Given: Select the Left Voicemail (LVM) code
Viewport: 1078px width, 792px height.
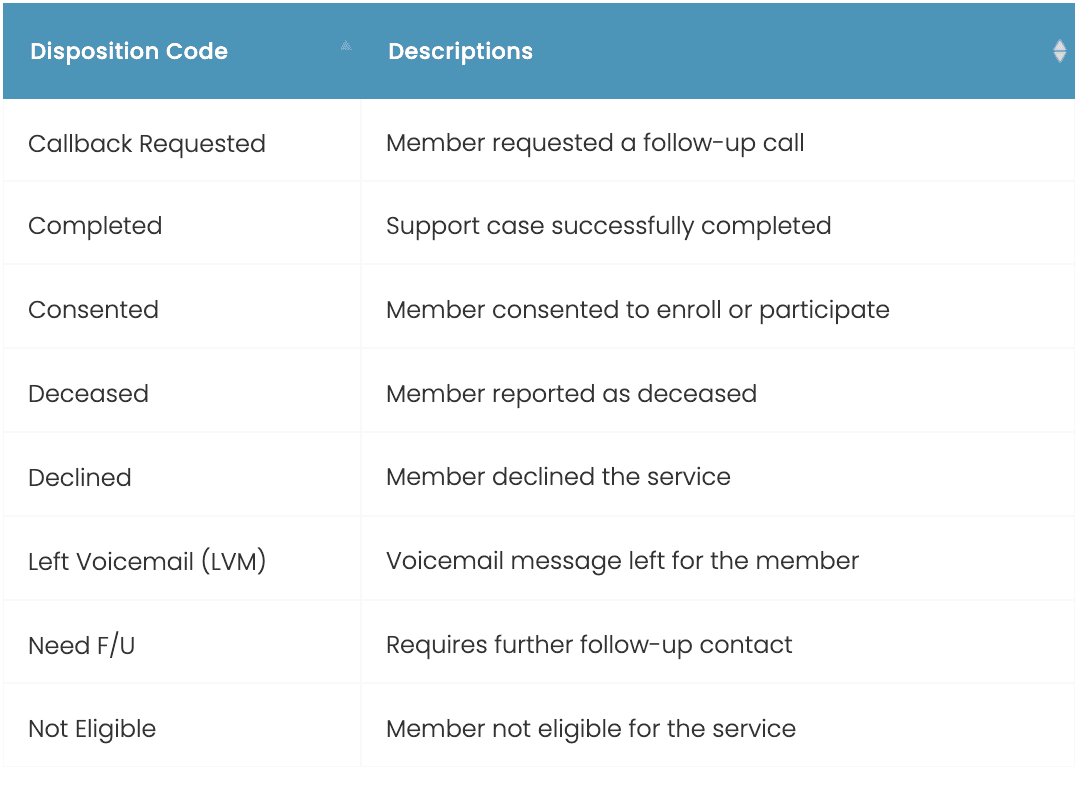Looking at the screenshot, I should point(147,561).
